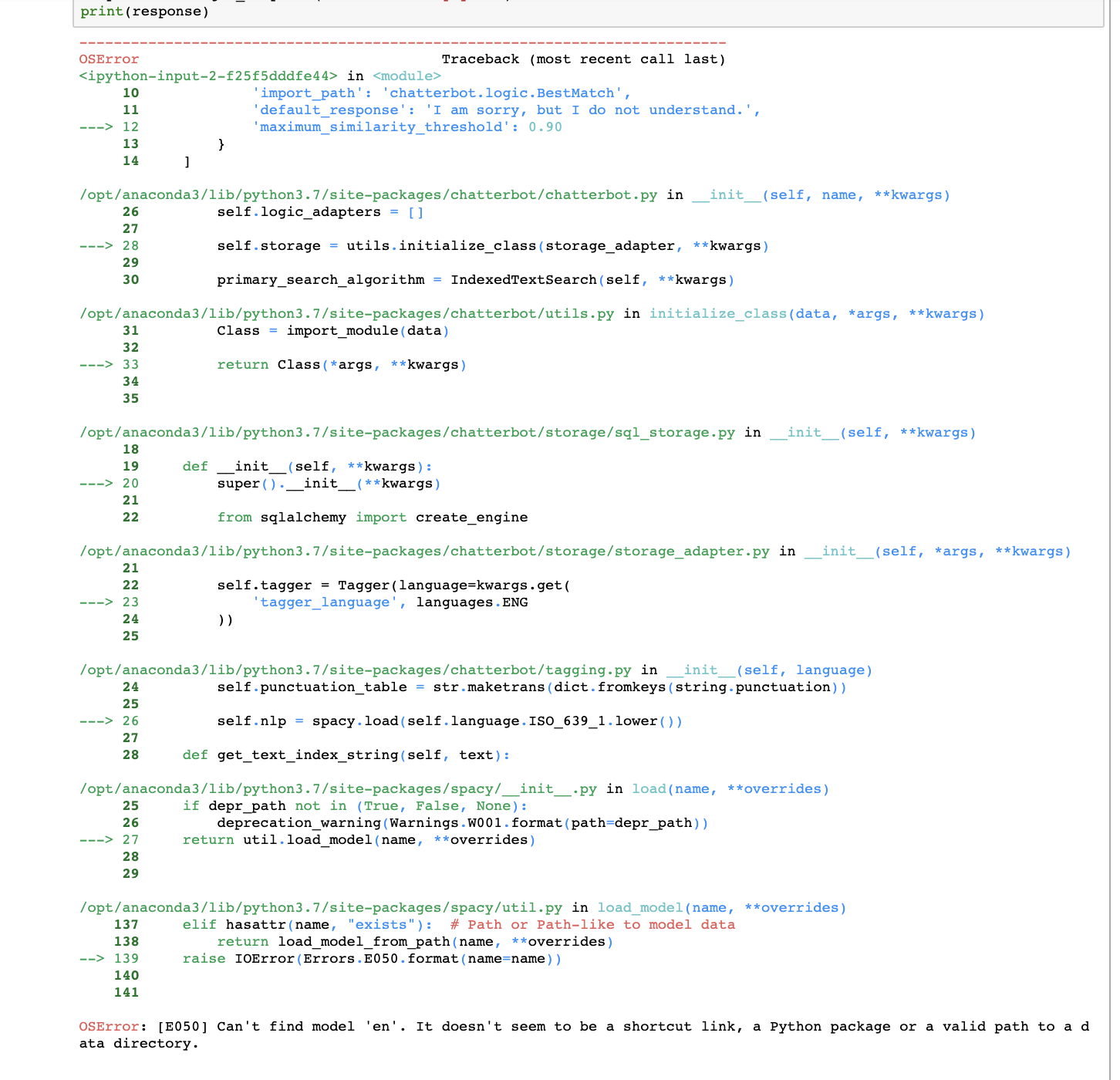Click the 'raise IOError(Errors.E050...' line
The image size is (1120, 1080).
[x=373, y=959]
